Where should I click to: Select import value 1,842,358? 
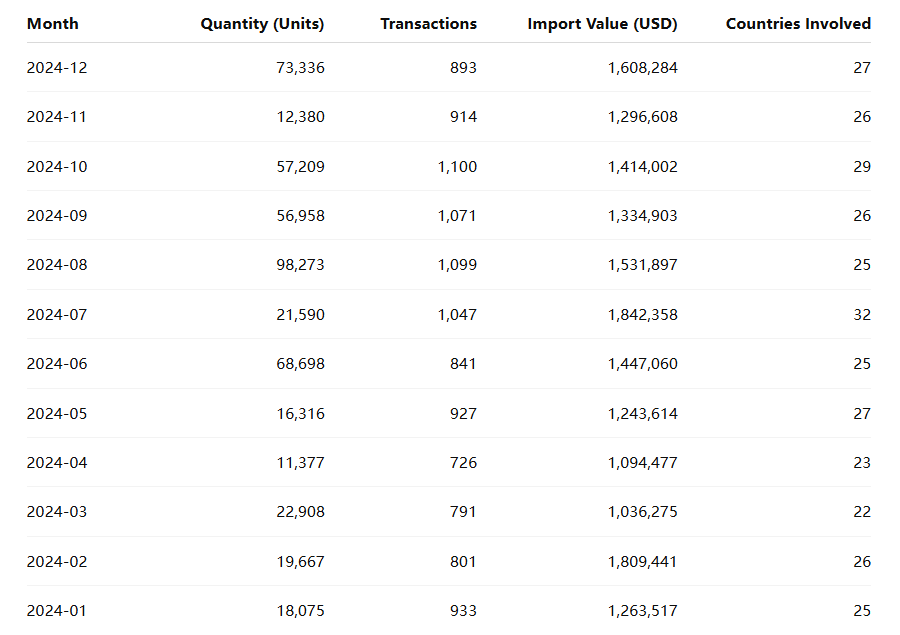tap(642, 315)
